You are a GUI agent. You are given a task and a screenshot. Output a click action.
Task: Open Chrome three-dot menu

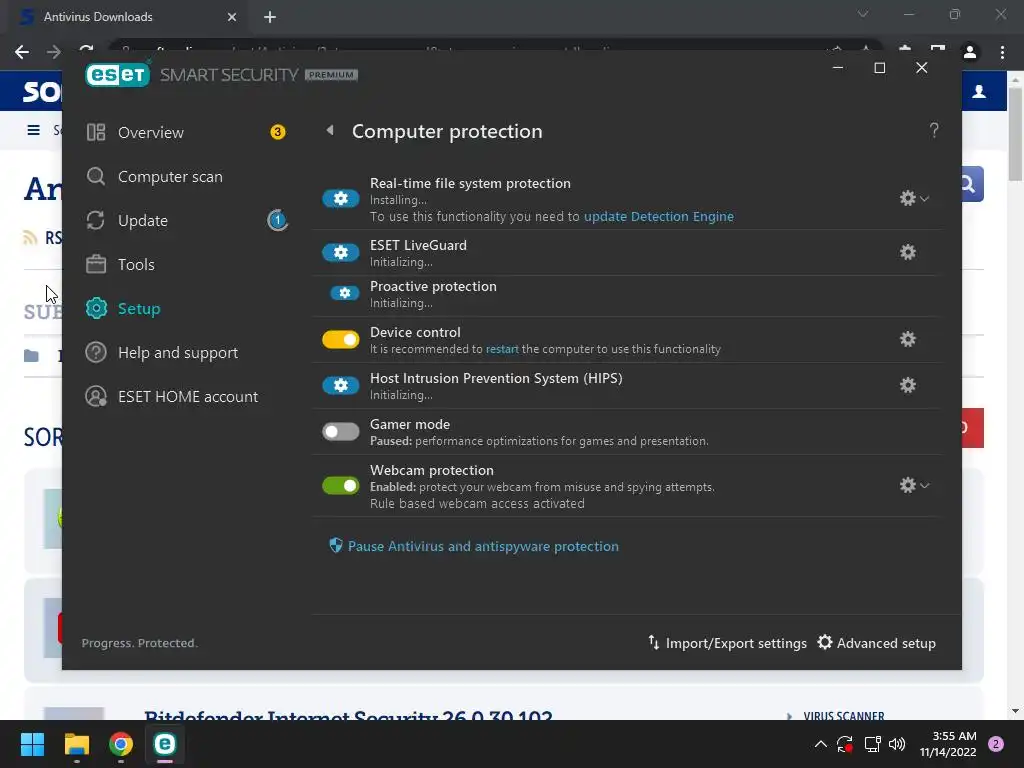[x=1002, y=52]
